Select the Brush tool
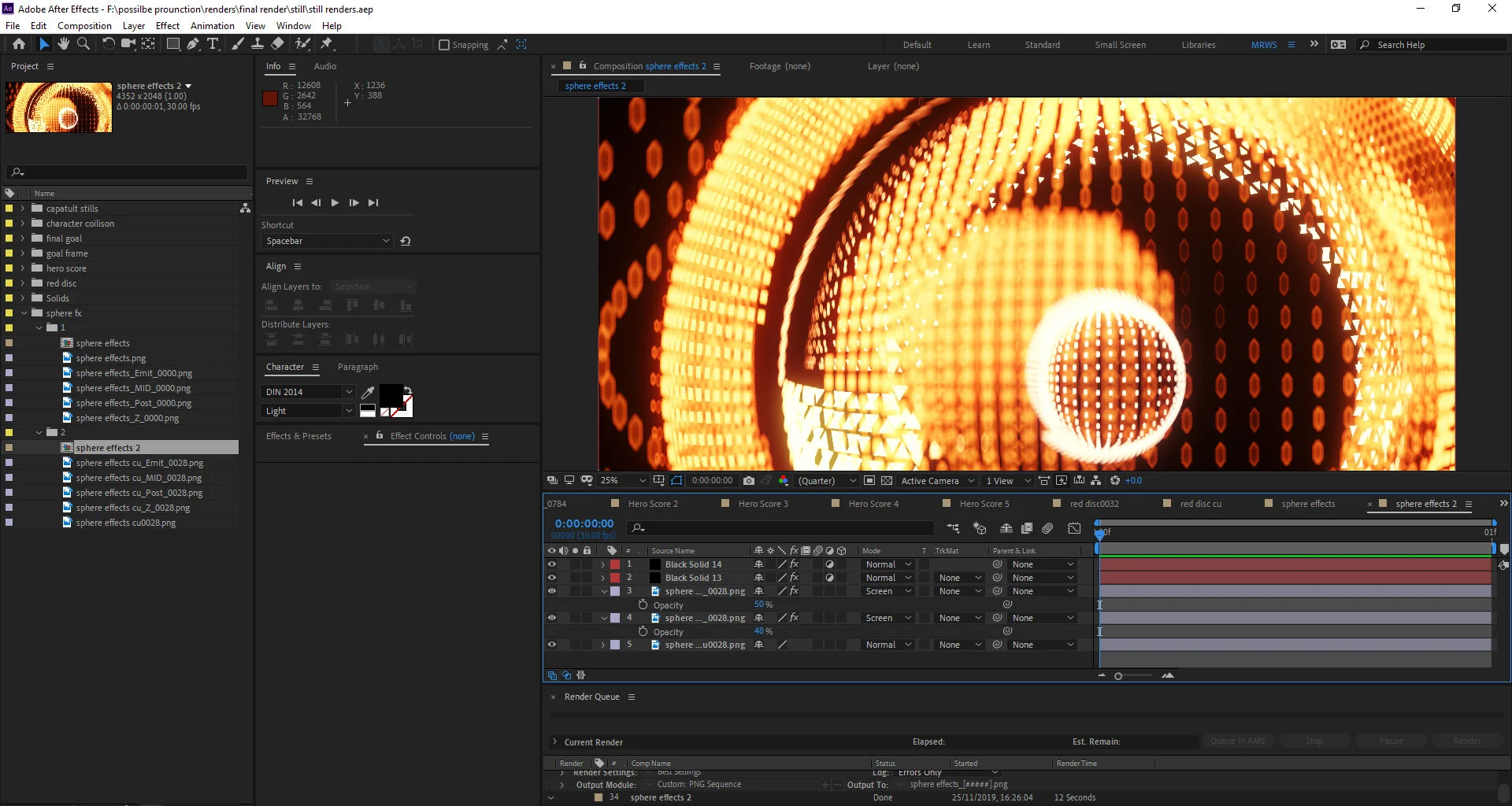1512x806 pixels. 238,45
